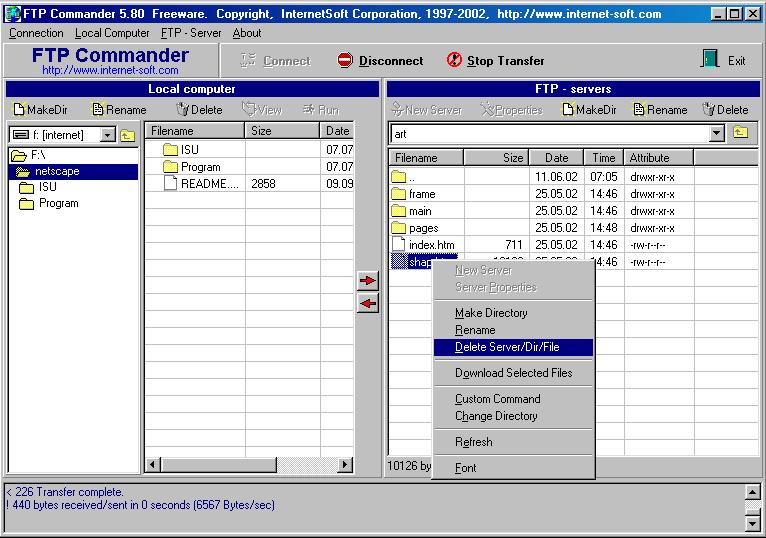The height and width of the screenshot is (538, 766).
Task: Click greyed server Properties toolbar button
Action: pos(511,110)
